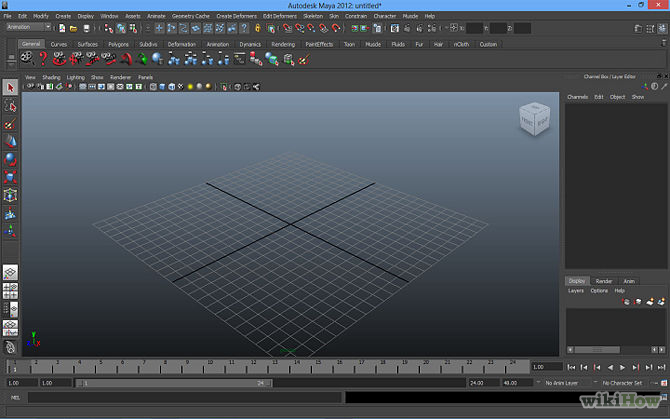Open the layer editor Options menu
The width and height of the screenshot is (670, 419).
click(x=599, y=291)
